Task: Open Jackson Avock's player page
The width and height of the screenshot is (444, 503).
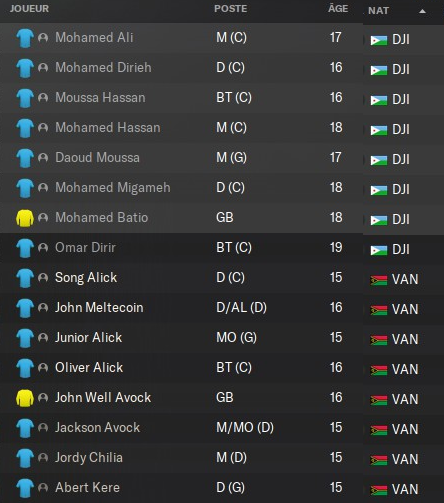Action: 97,427
